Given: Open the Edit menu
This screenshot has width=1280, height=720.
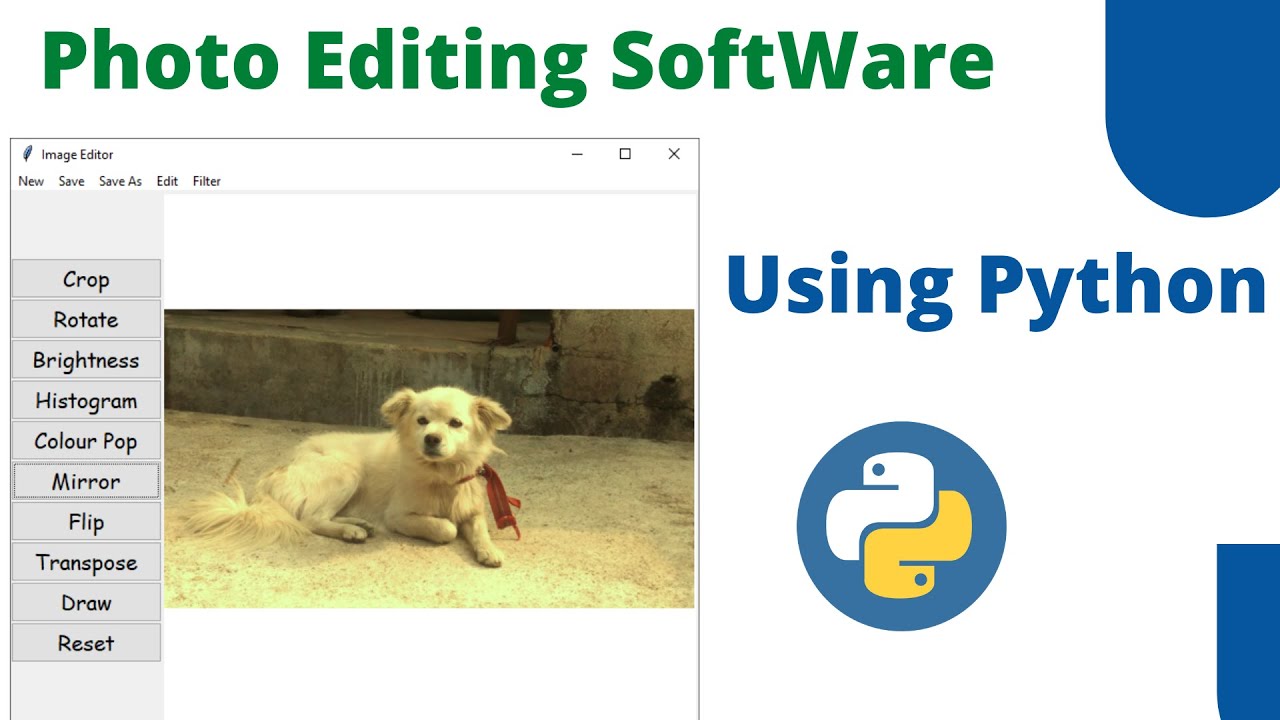Looking at the screenshot, I should pyautogui.click(x=167, y=181).
